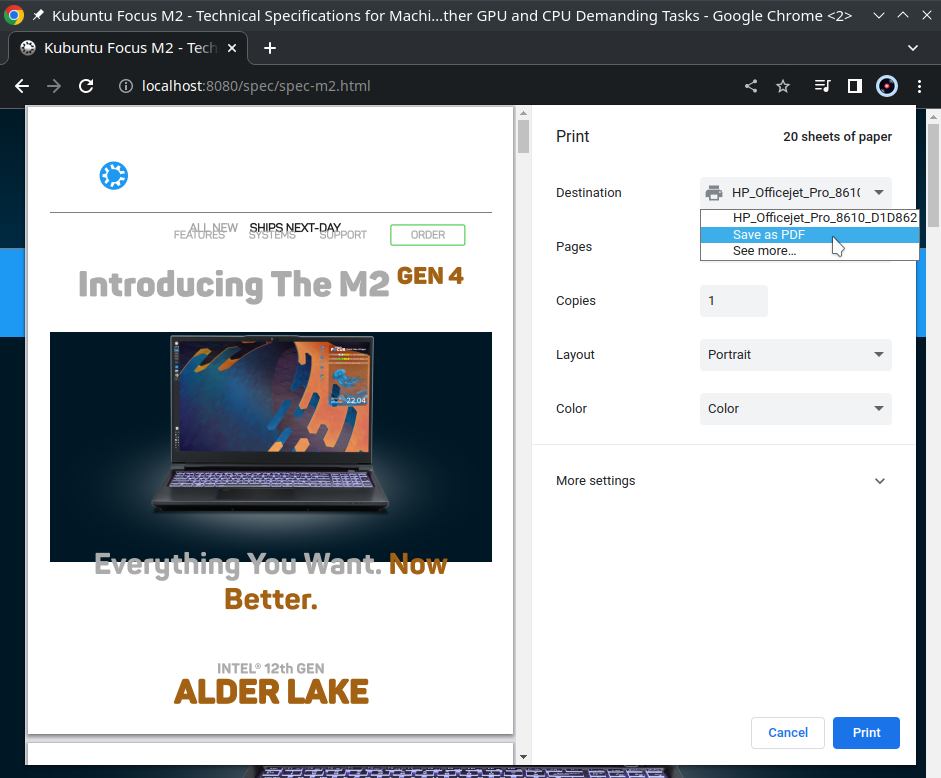Click the printer icon in Destination field
Screen dimensions: 941x778
714,193
